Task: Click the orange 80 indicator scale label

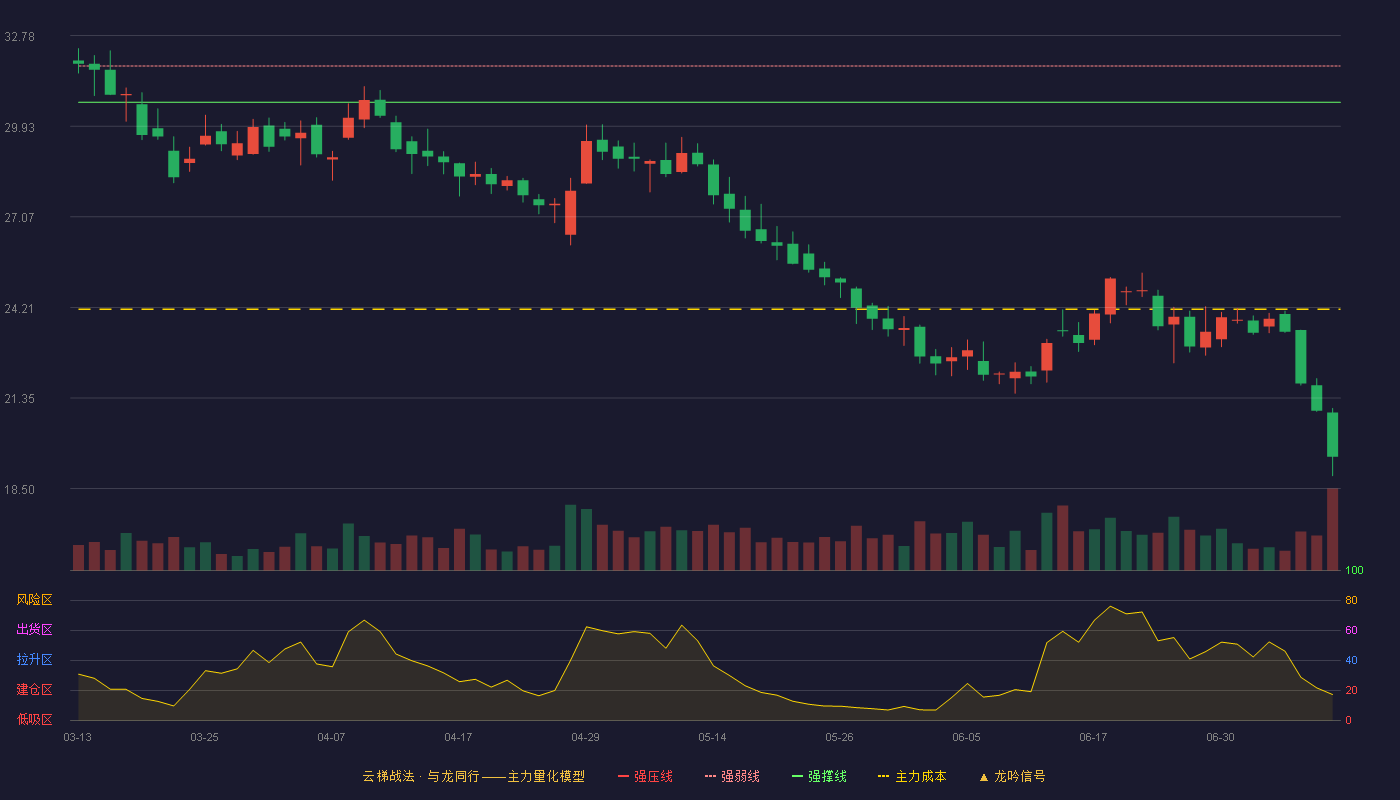Action: click(x=1351, y=600)
